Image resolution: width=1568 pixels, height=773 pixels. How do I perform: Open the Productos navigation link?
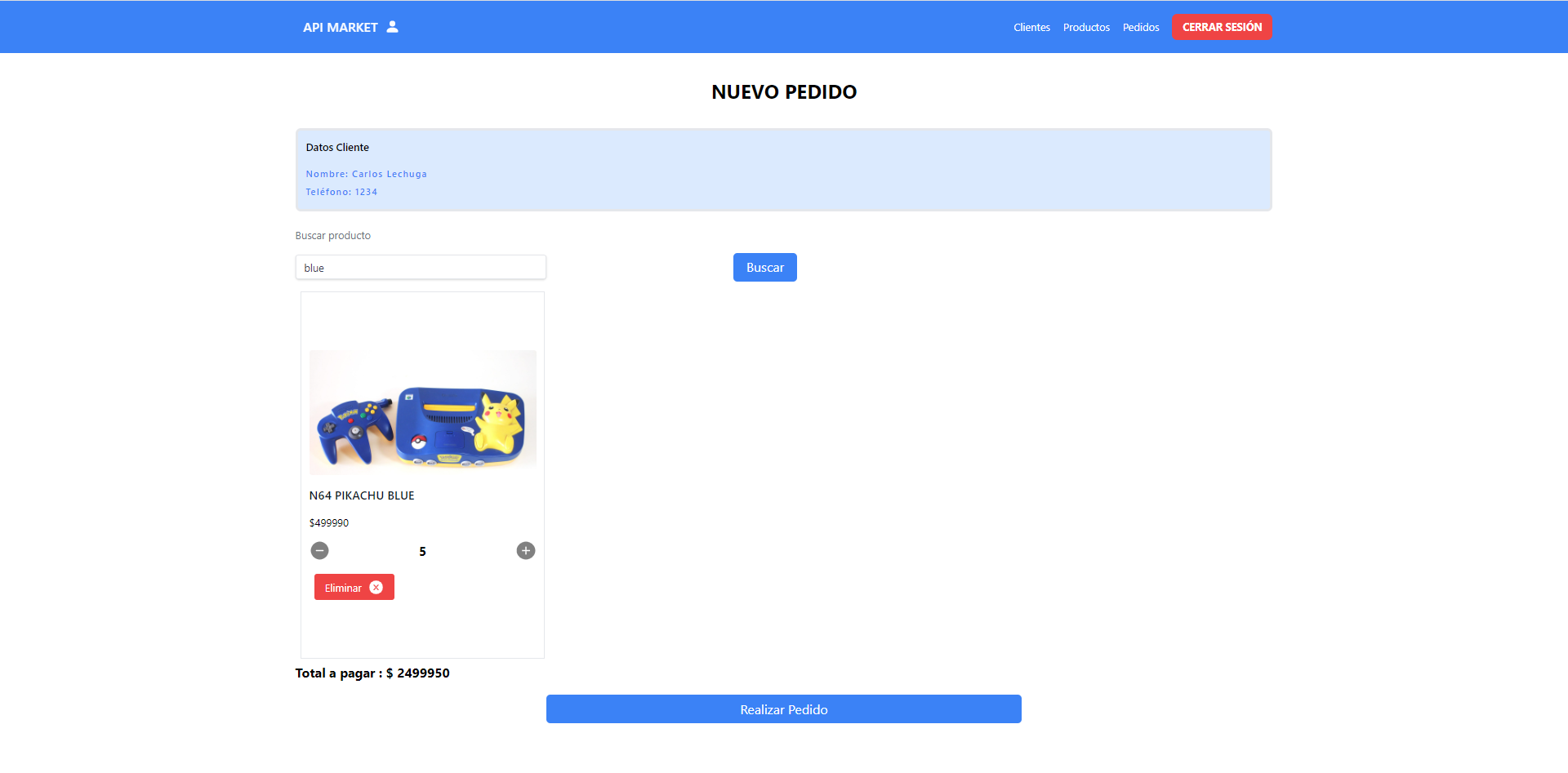(1086, 27)
